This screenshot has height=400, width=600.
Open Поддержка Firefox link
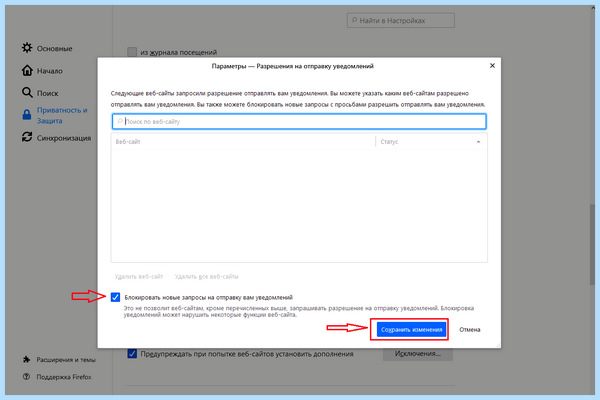click(x=64, y=377)
